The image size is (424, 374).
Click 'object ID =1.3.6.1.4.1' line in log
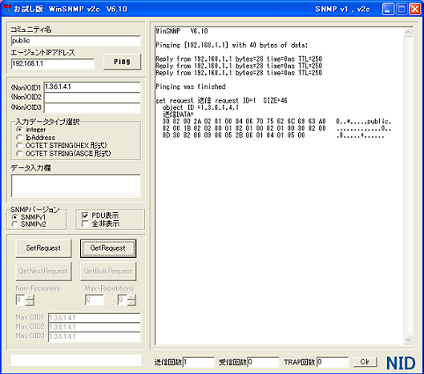pos(201,108)
